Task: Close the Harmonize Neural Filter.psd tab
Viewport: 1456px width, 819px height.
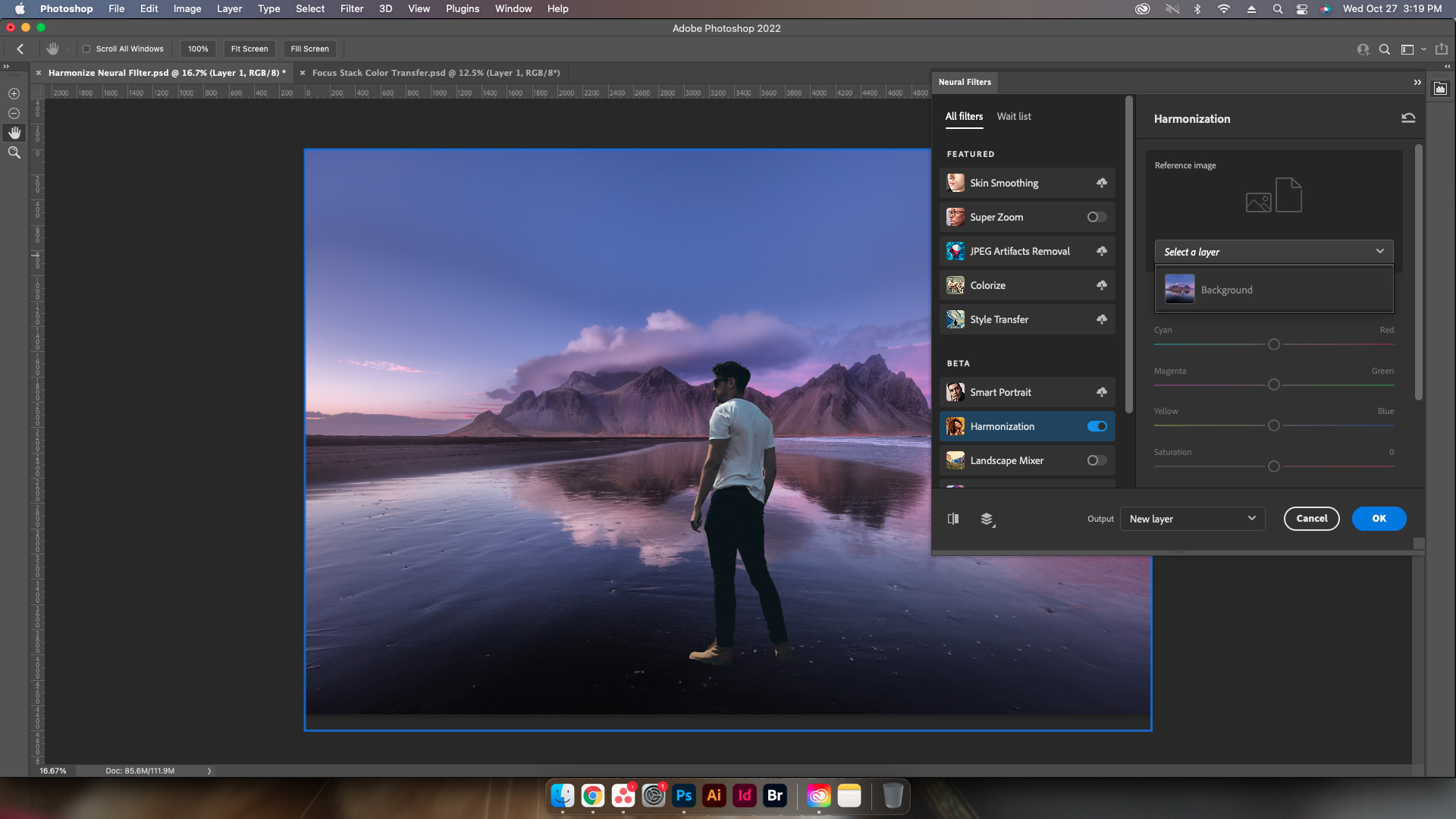Action: [x=39, y=73]
